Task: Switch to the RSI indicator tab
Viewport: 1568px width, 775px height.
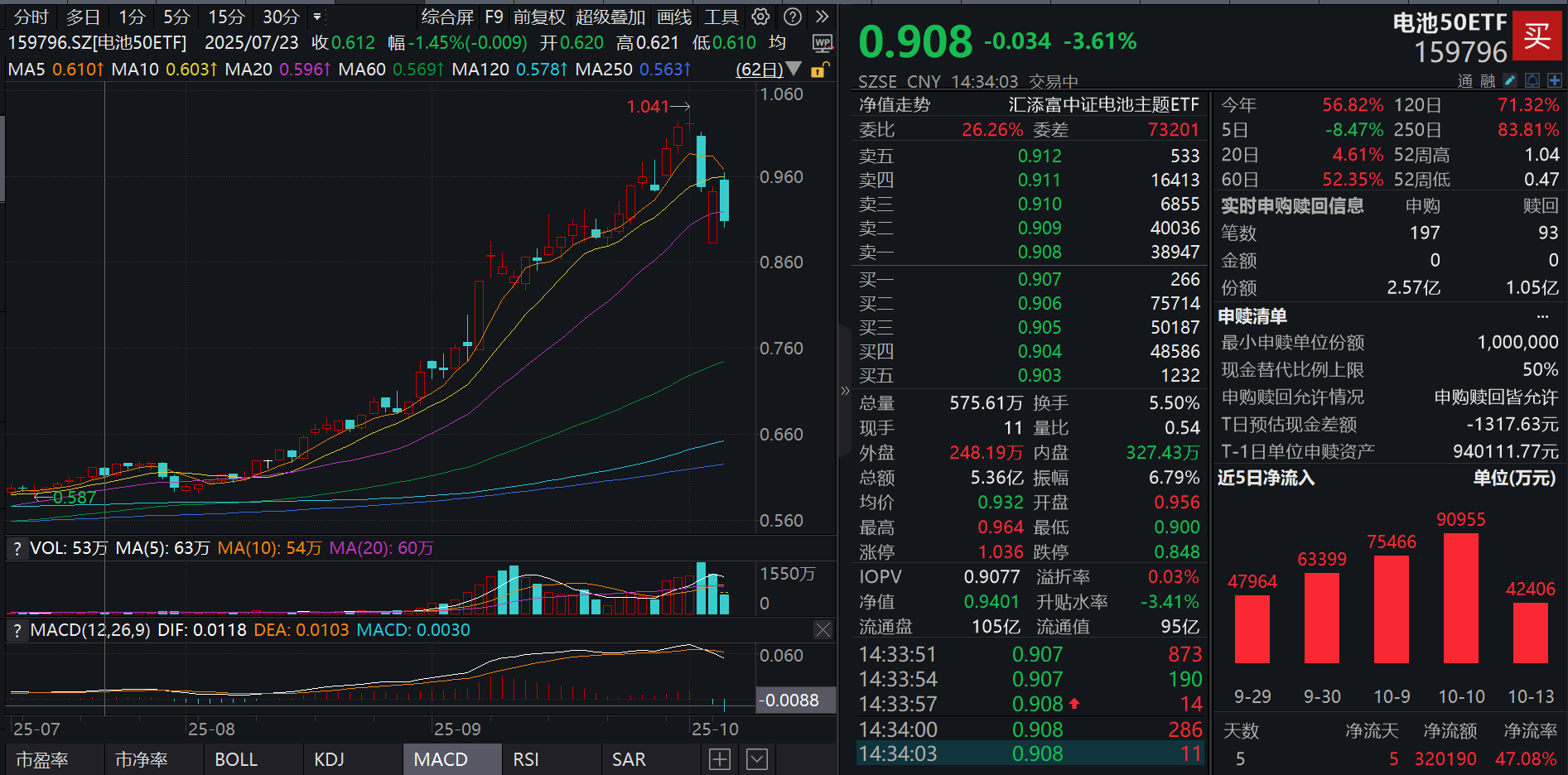Action: [x=524, y=758]
